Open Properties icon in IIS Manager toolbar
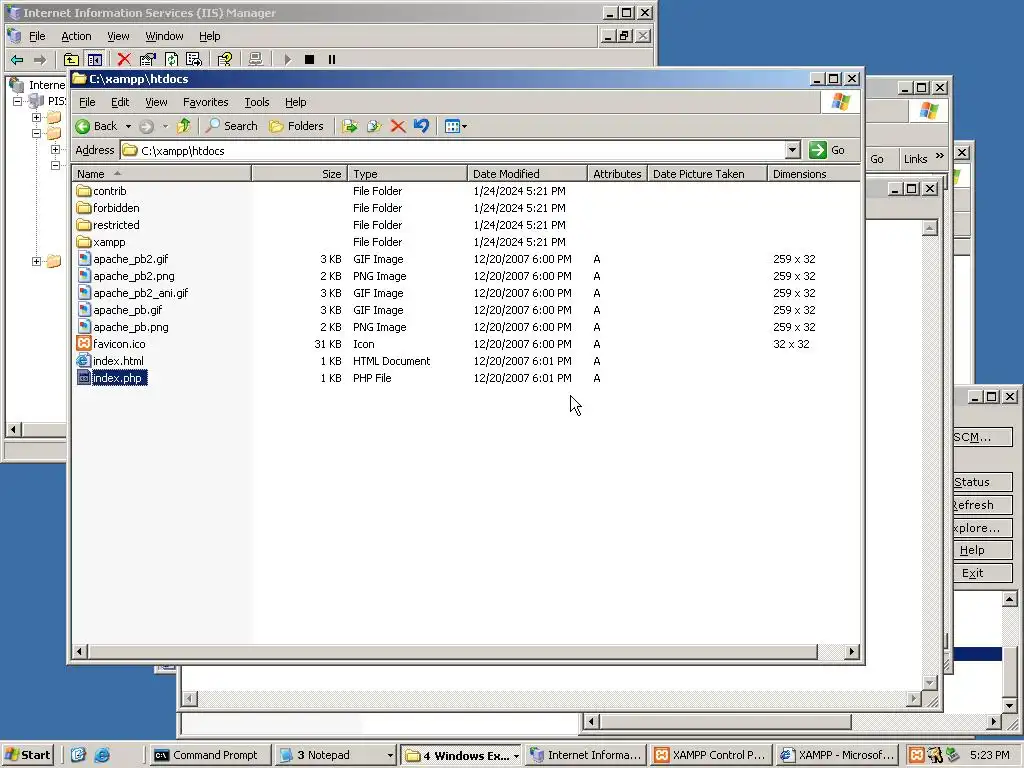This screenshot has width=1024, height=768. [148, 59]
